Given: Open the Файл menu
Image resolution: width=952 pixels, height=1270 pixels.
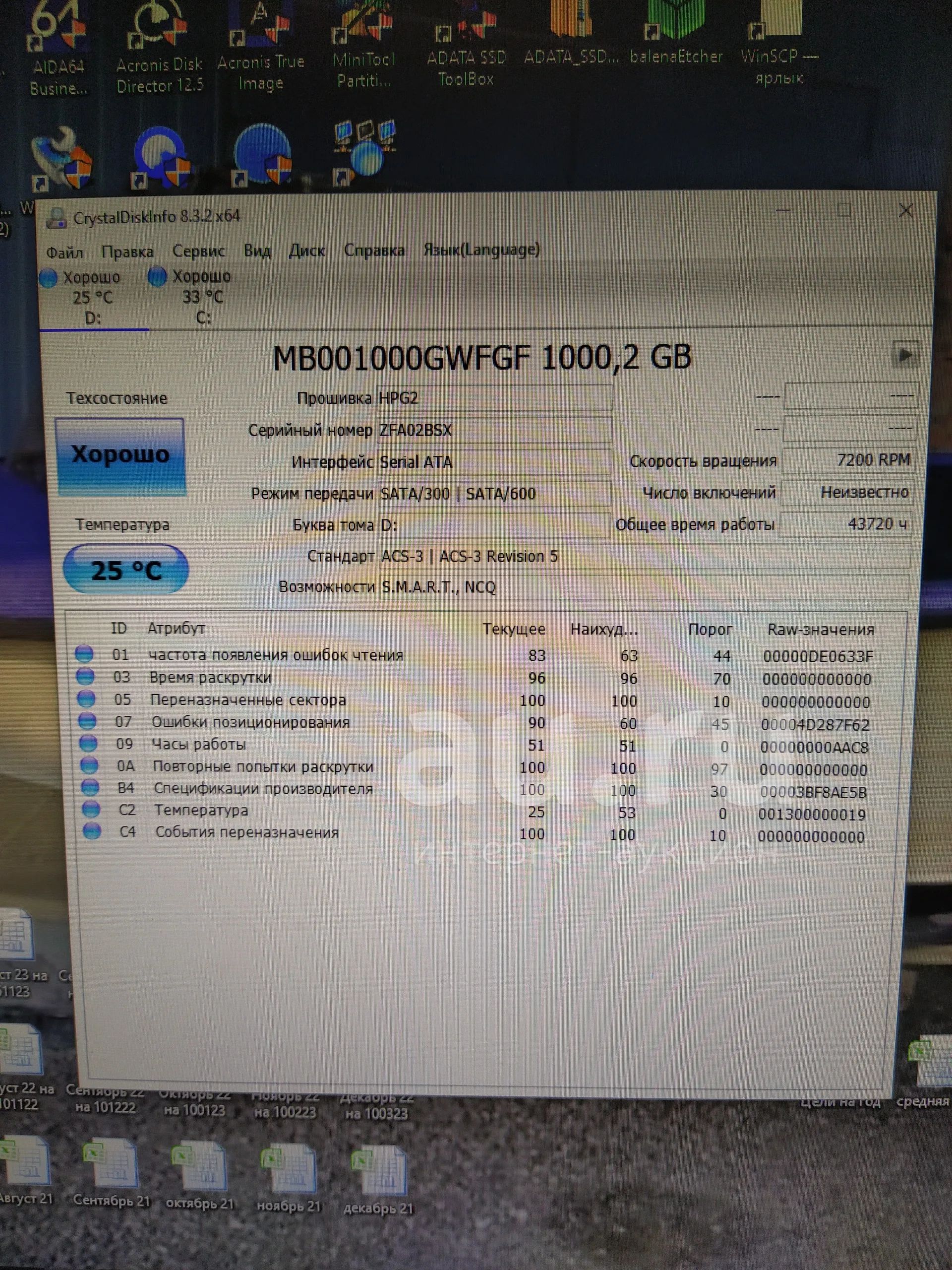Looking at the screenshot, I should pyautogui.click(x=64, y=253).
